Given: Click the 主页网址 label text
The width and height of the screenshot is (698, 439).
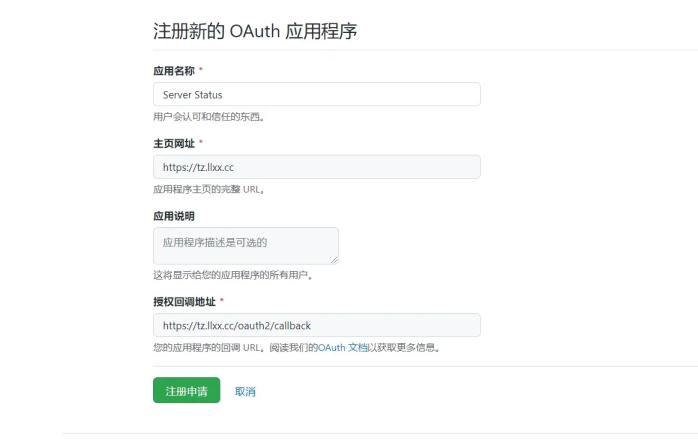Looking at the screenshot, I should tap(174, 143).
